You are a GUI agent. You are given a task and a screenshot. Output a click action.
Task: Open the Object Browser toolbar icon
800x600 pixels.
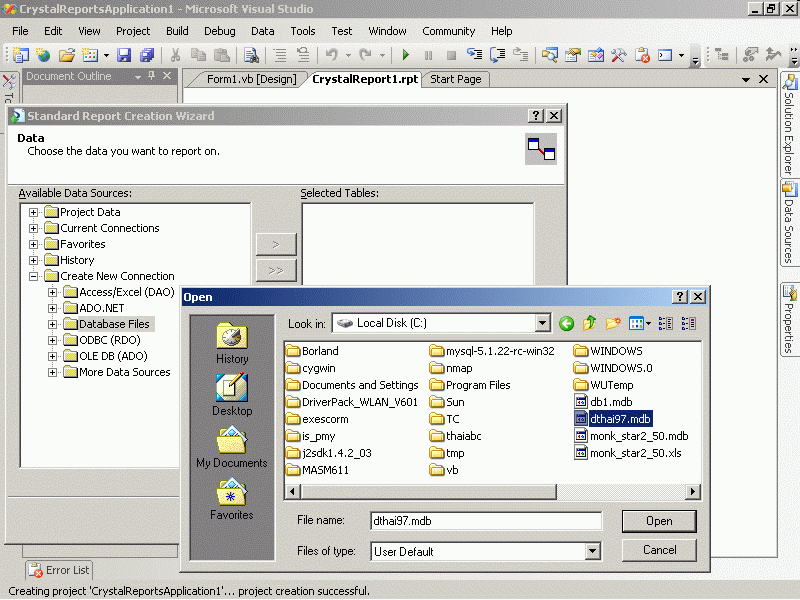tap(595, 55)
